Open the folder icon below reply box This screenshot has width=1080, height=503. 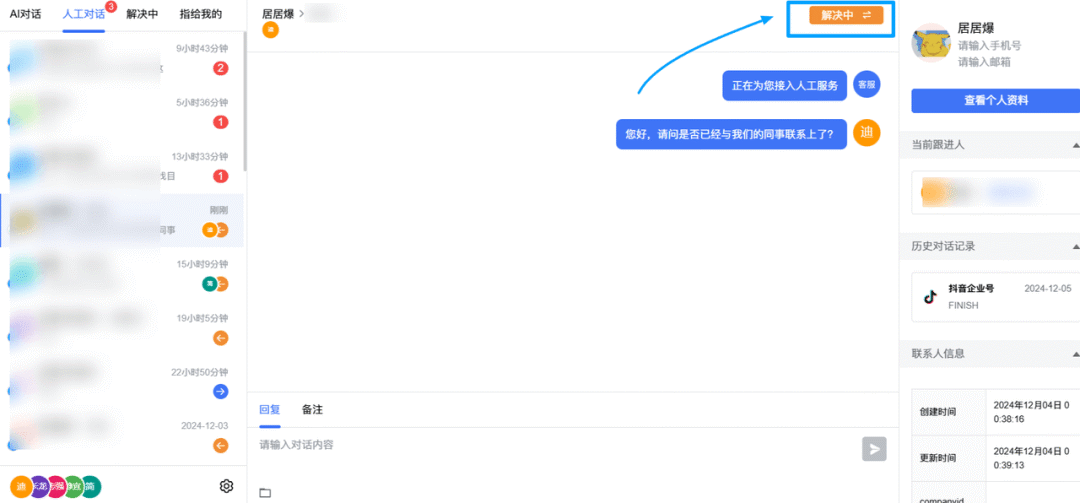click(x=265, y=493)
